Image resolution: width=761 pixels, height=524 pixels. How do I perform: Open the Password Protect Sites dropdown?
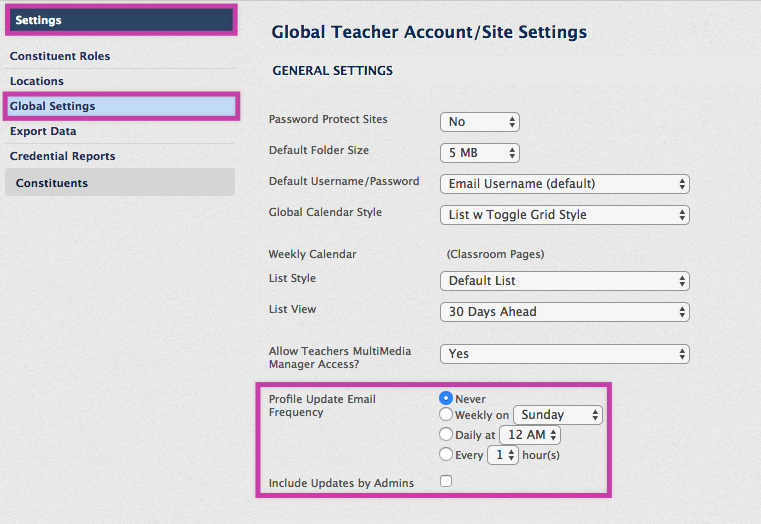(480, 122)
